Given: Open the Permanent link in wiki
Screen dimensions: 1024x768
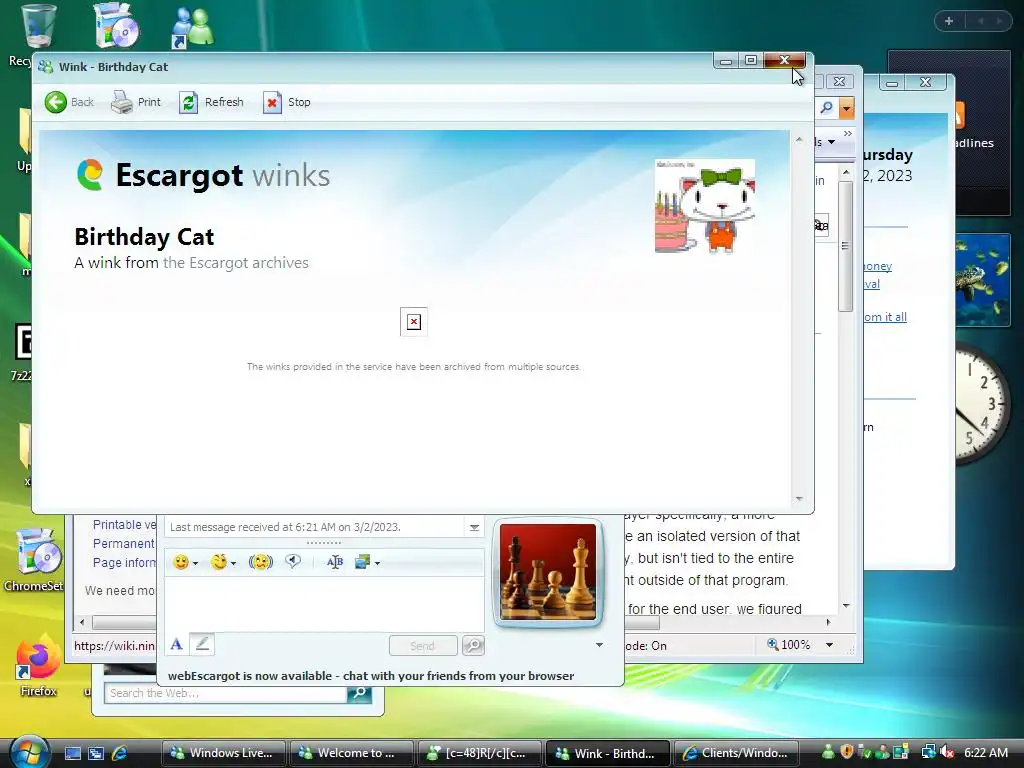Looking at the screenshot, I should point(123,543).
